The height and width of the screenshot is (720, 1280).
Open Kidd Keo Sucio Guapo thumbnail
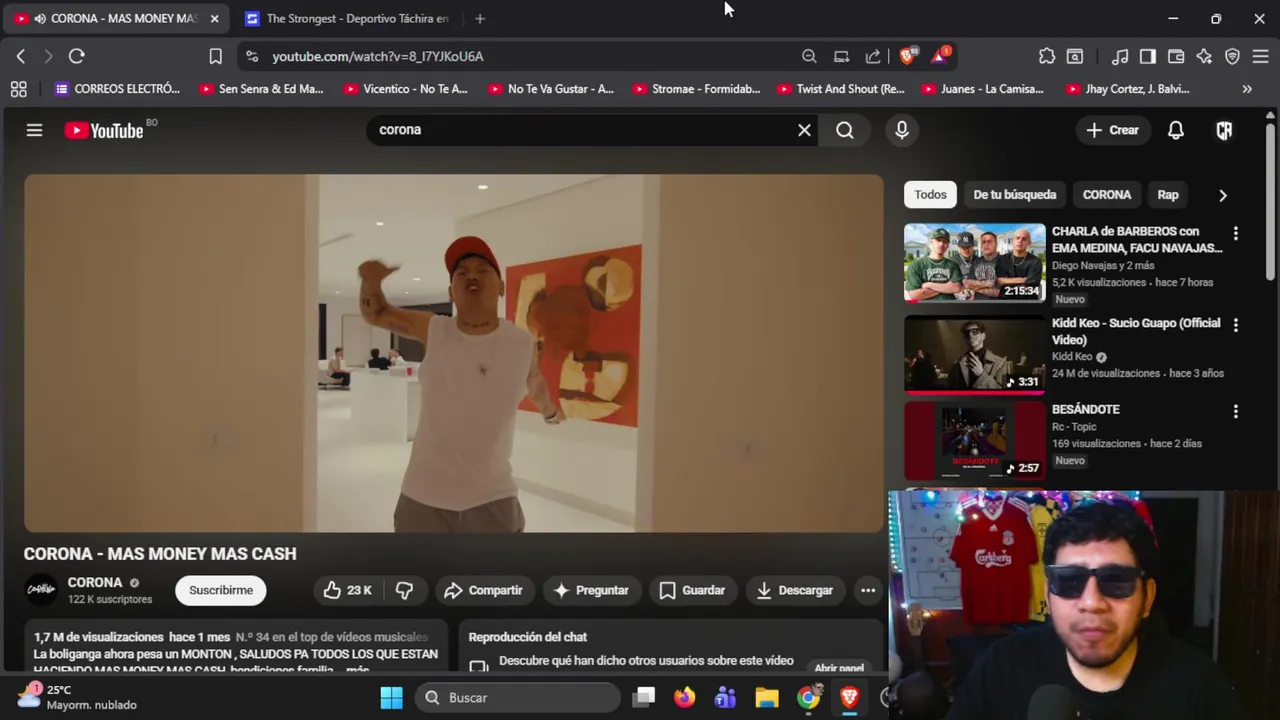975,354
